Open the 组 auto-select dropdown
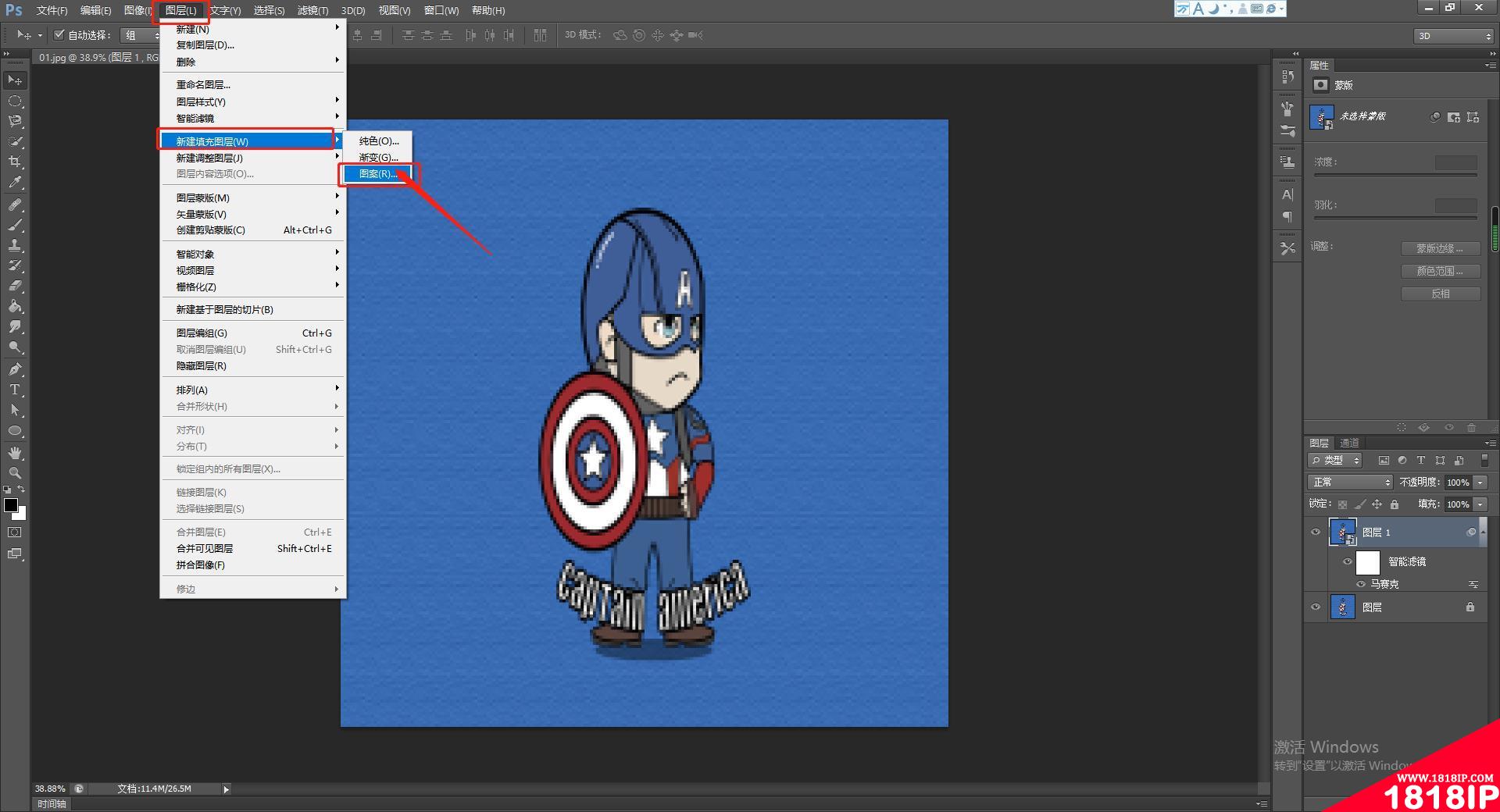 coord(141,35)
